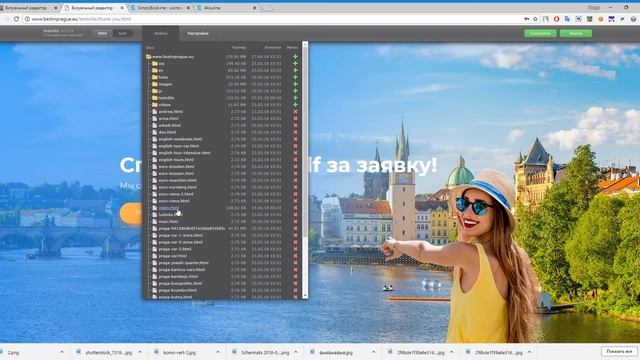Delete euro-dresden.html with its red X
The image size is (640, 360).
(x=295, y=167)
